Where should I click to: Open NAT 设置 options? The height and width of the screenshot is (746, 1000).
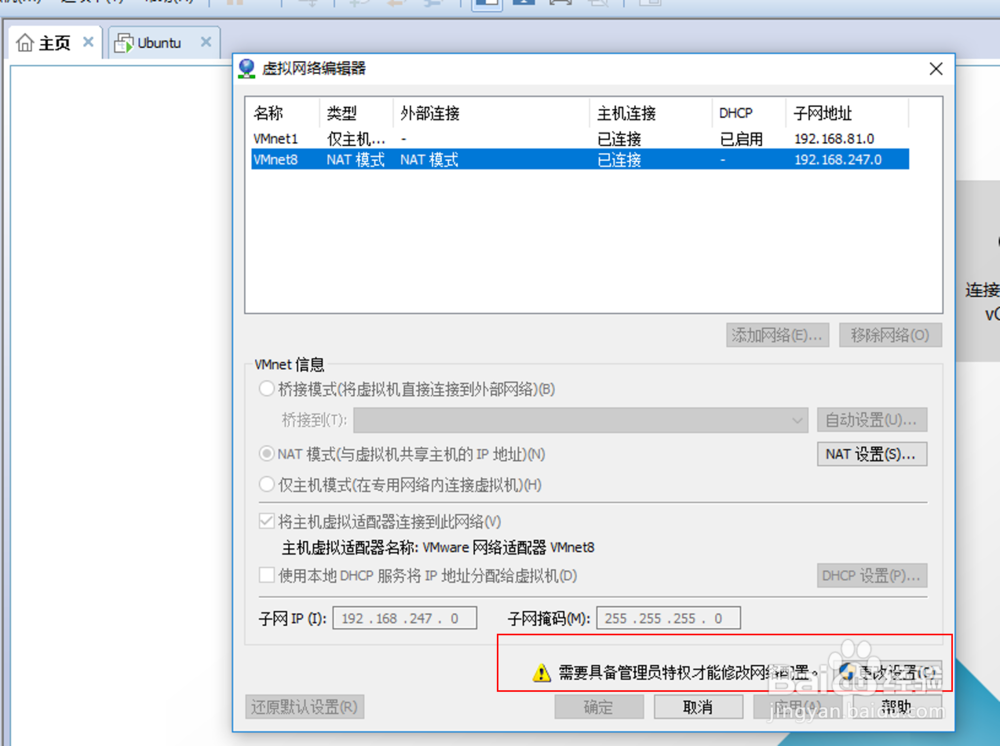coord(872,453)
